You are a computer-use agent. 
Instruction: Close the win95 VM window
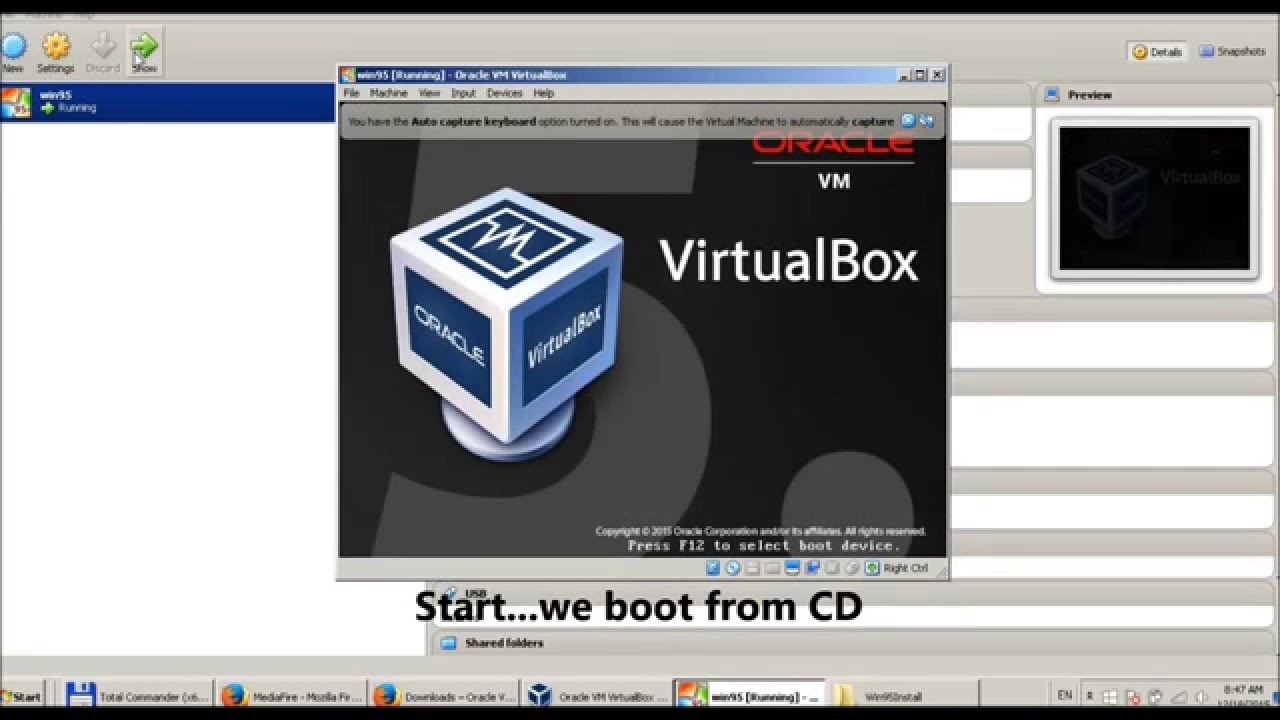[937, 75]
